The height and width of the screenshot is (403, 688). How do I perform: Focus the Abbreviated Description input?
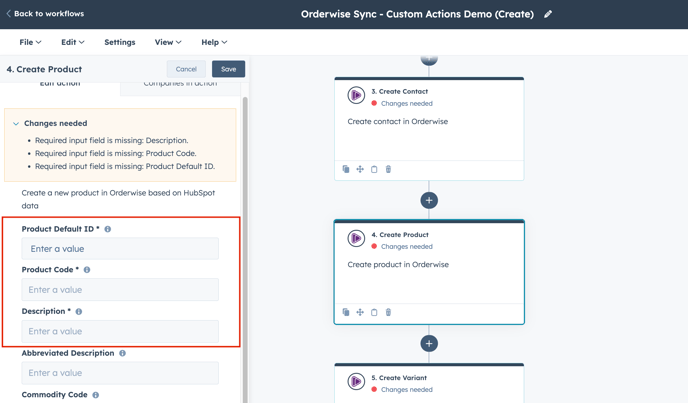(120, 373)
